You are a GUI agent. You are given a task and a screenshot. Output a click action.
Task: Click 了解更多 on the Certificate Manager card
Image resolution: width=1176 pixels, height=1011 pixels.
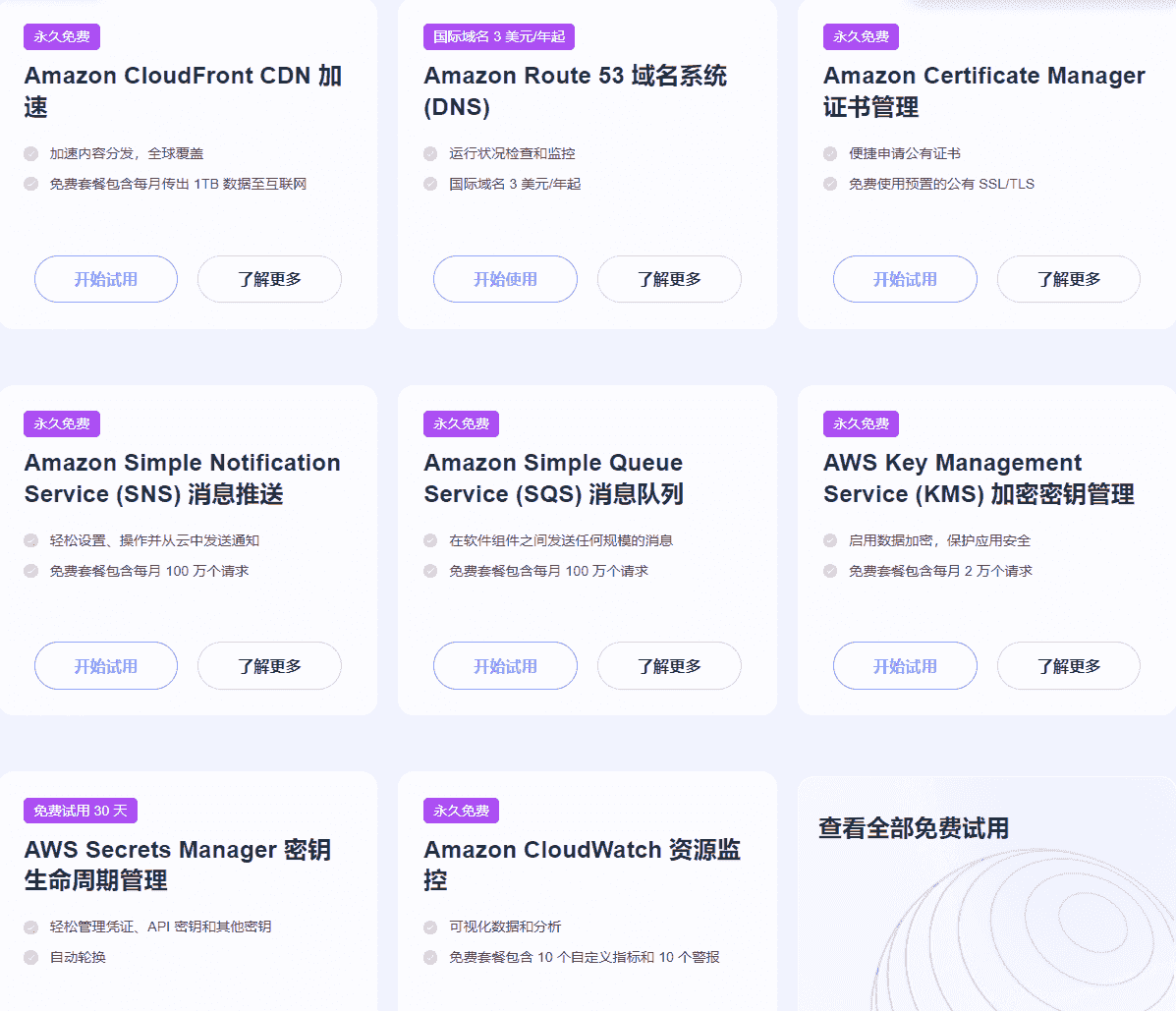coord(1068,279)
